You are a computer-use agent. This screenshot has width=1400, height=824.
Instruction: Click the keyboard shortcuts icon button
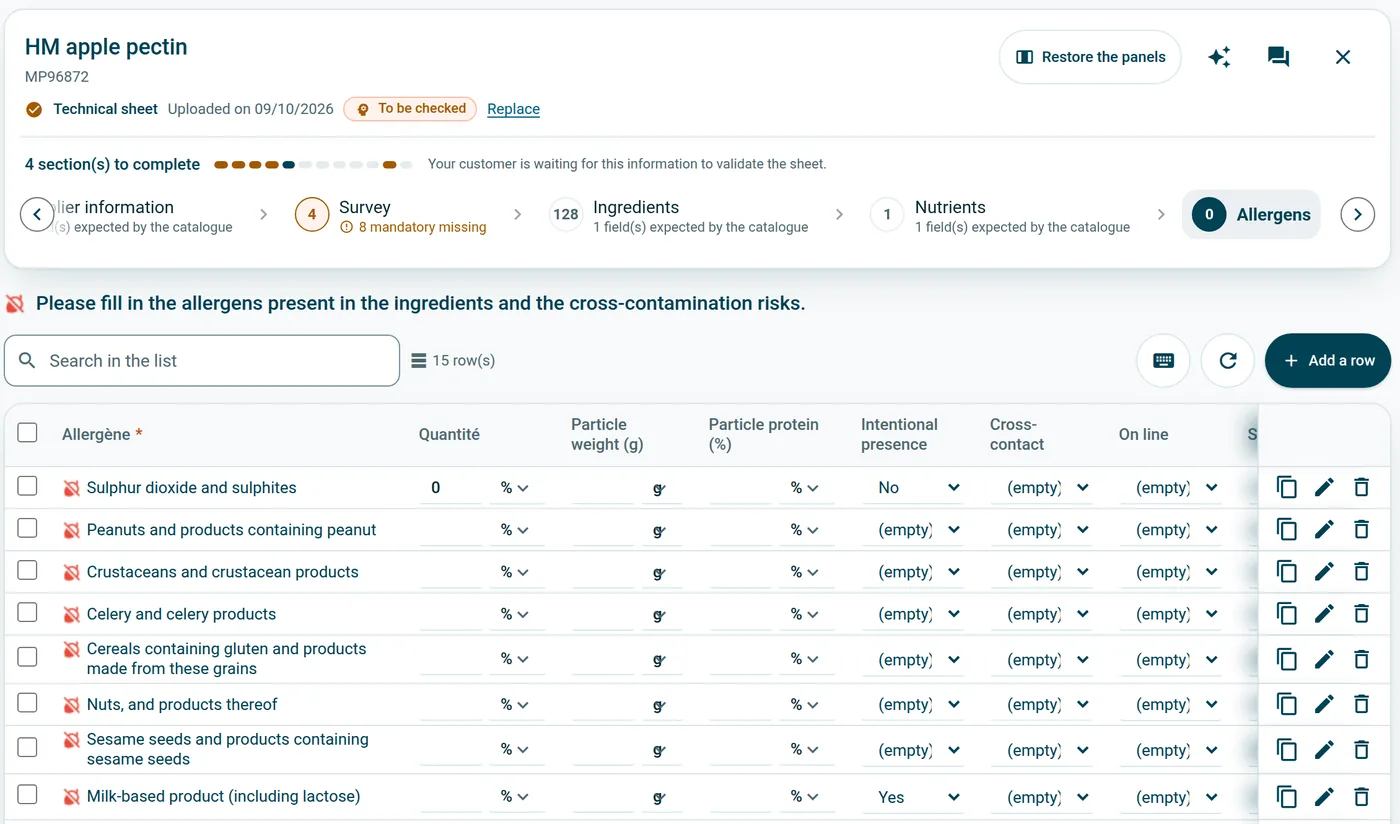(x=1163, y=361)
